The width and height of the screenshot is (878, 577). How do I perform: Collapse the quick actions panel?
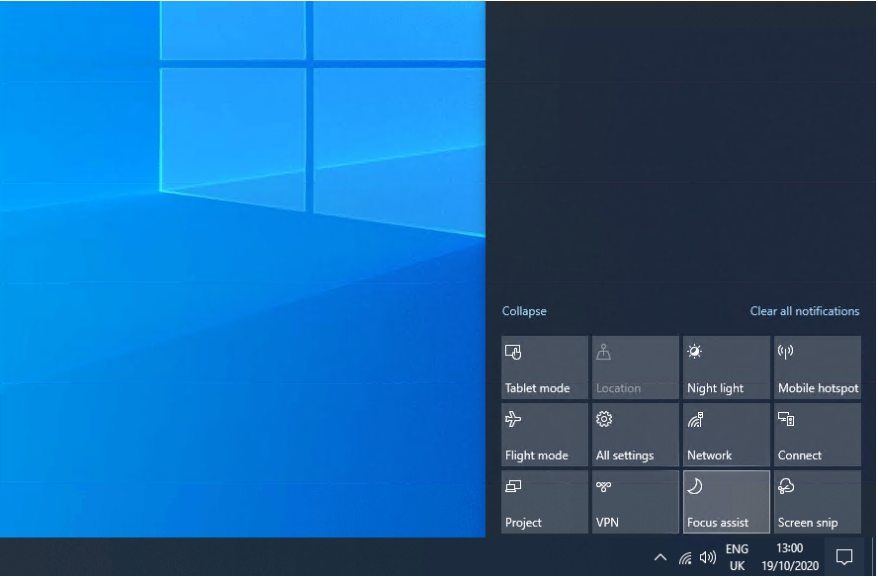click(x=524, y=311)
